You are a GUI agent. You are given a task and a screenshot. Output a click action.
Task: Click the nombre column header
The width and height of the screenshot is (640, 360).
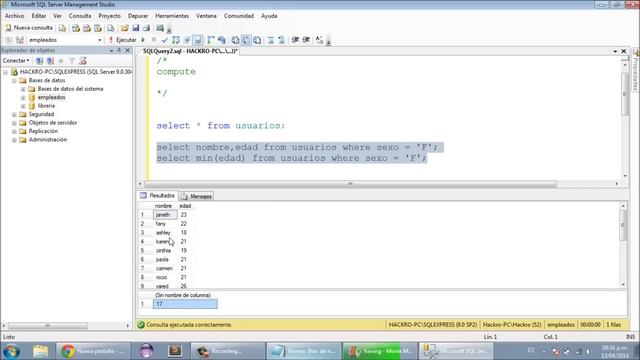[x=165, y=206]
